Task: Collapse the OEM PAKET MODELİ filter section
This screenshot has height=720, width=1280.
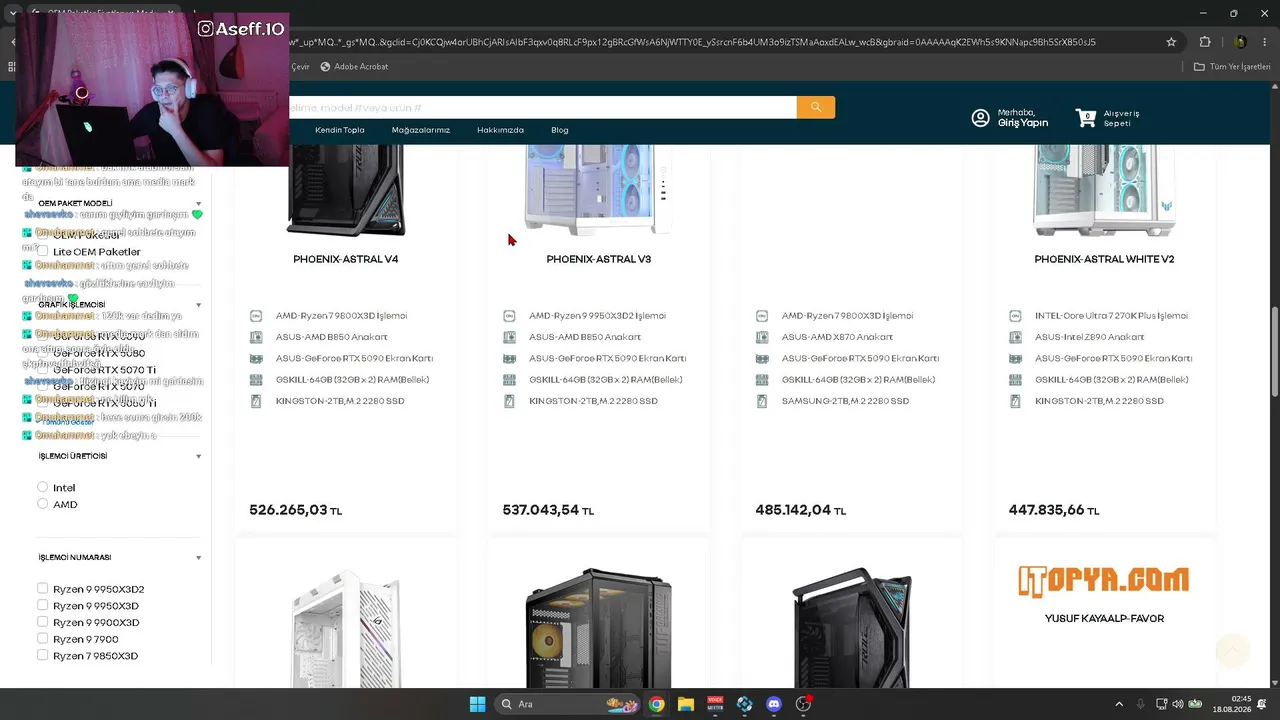Action: [199, 204]
